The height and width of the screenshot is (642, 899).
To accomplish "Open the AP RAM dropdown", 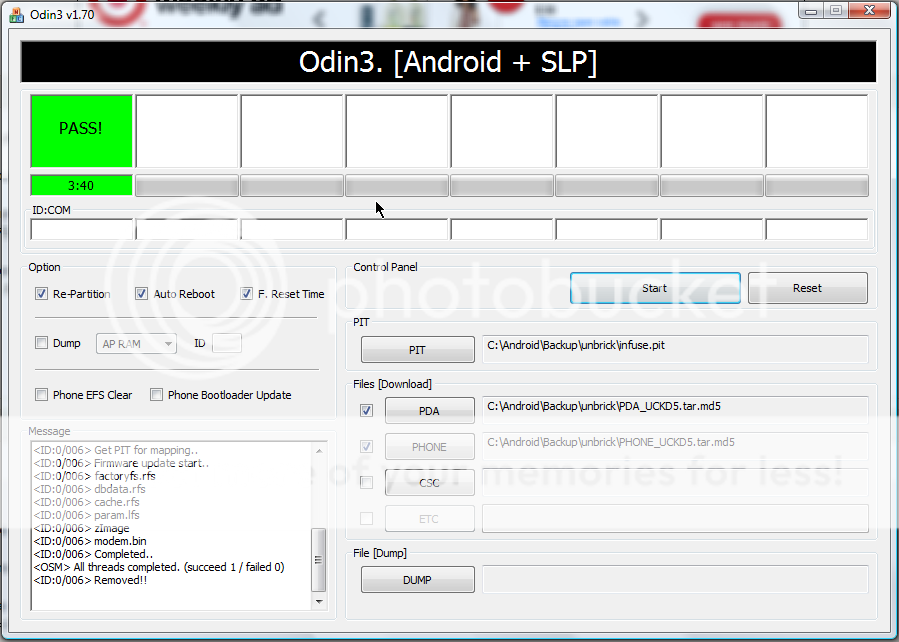I will [137, 344].
